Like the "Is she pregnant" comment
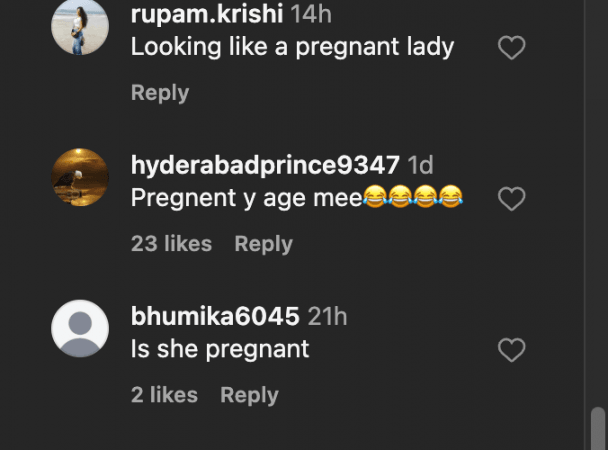The height and width of the screenshot is (450, 608). (511, 350)
